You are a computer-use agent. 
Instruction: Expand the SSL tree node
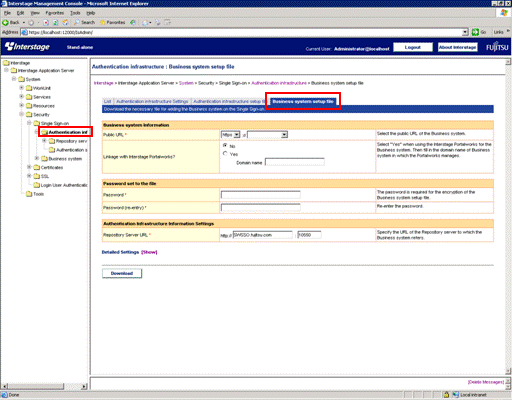[x=29, y=176]
